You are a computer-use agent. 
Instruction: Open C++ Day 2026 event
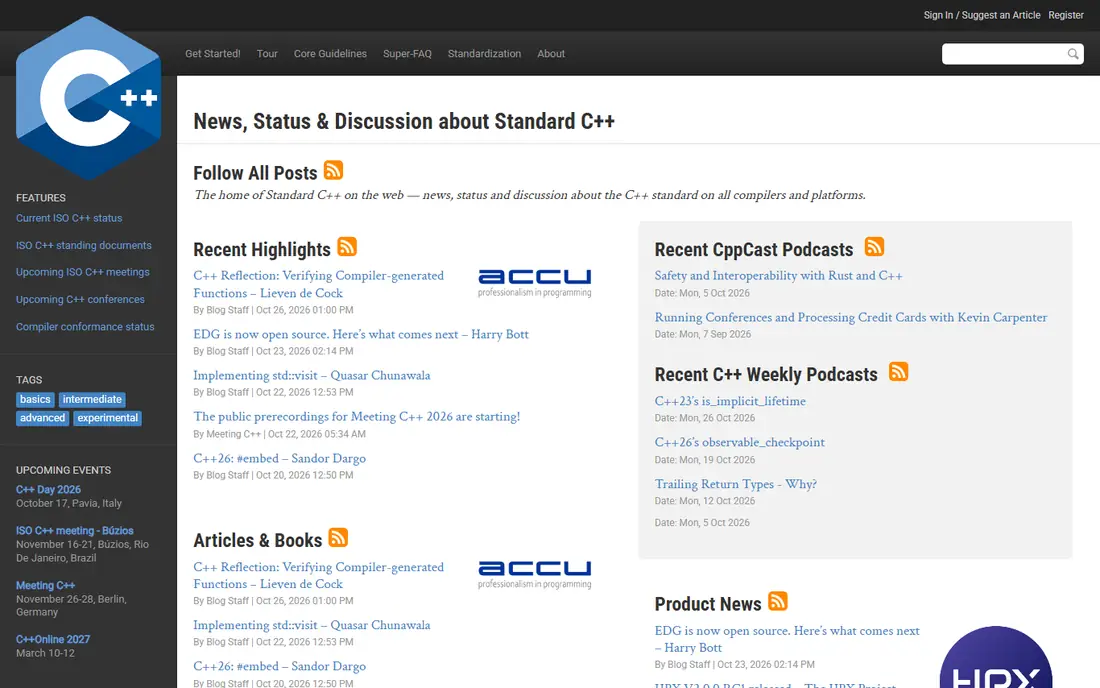(48, 490)
